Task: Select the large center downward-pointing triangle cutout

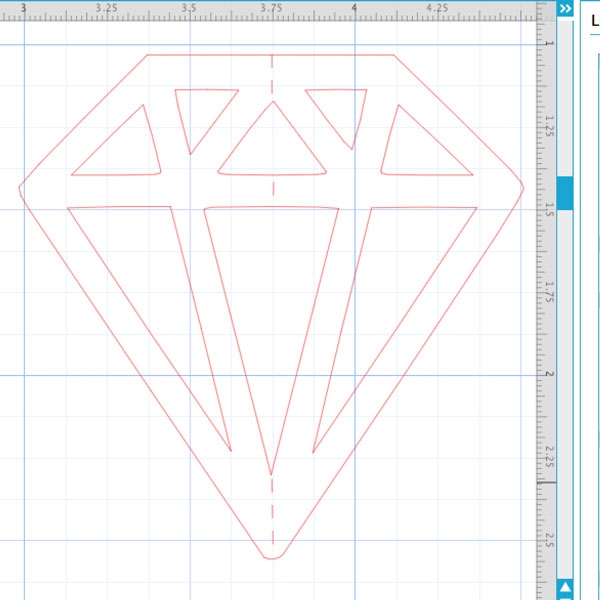Action: [271, 341]
